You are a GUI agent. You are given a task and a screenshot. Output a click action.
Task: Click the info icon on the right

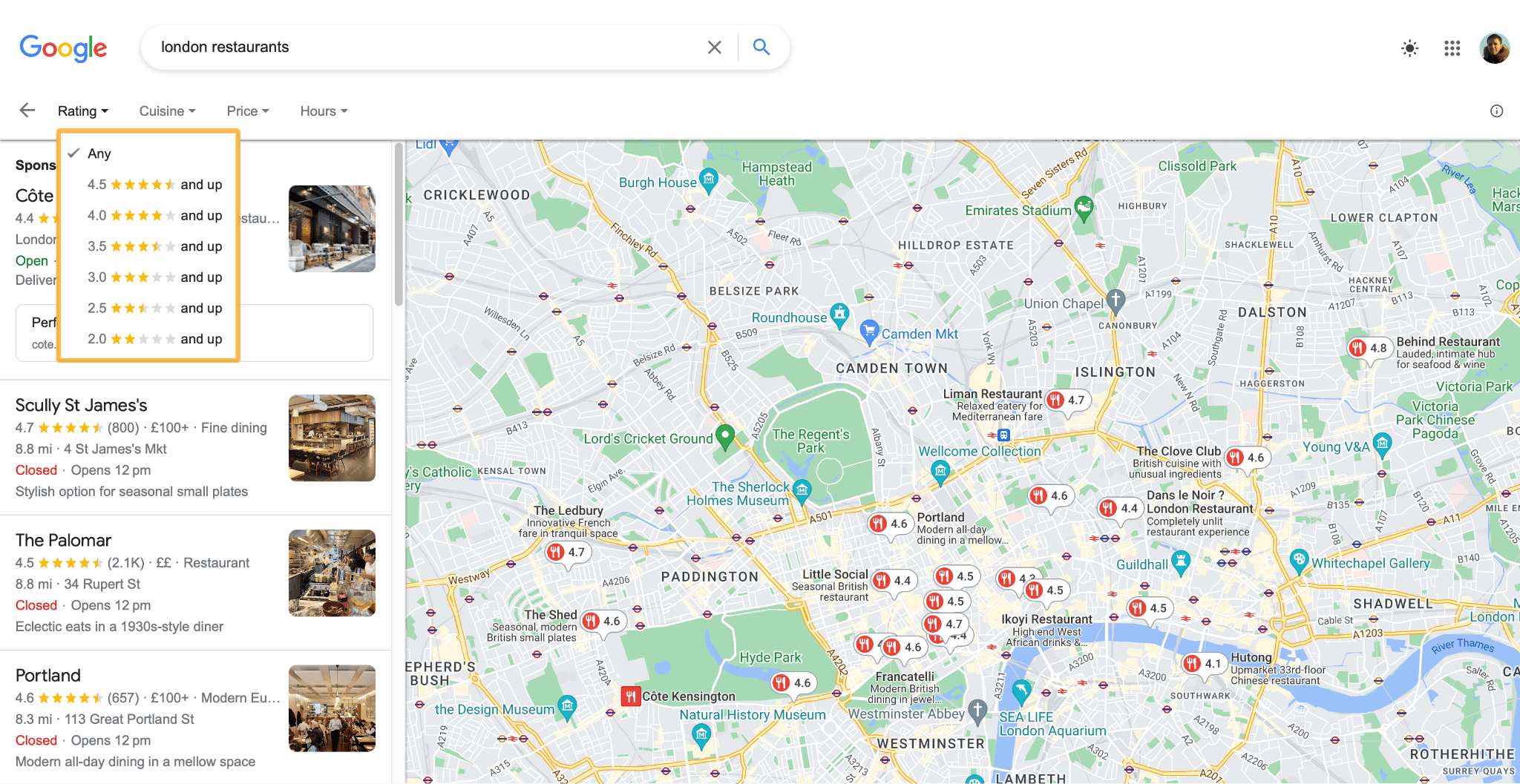[x=1497, y=111]
